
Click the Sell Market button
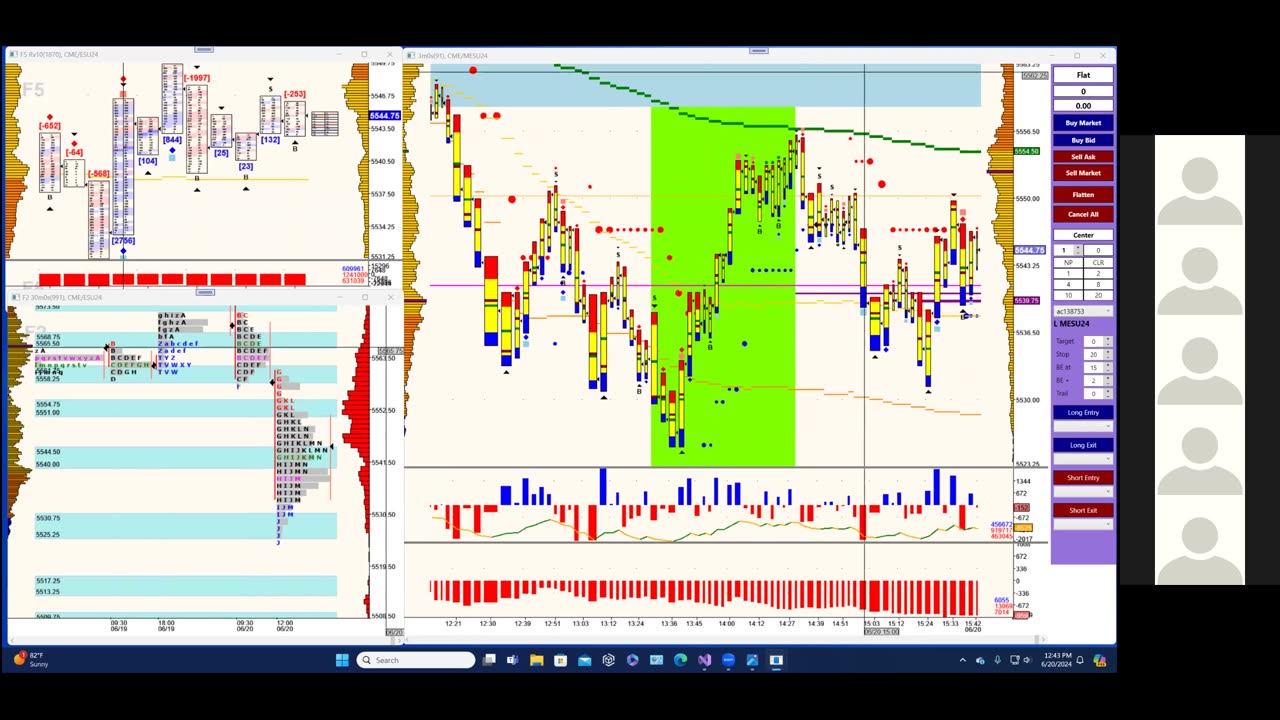click(x=1083, y=173)
